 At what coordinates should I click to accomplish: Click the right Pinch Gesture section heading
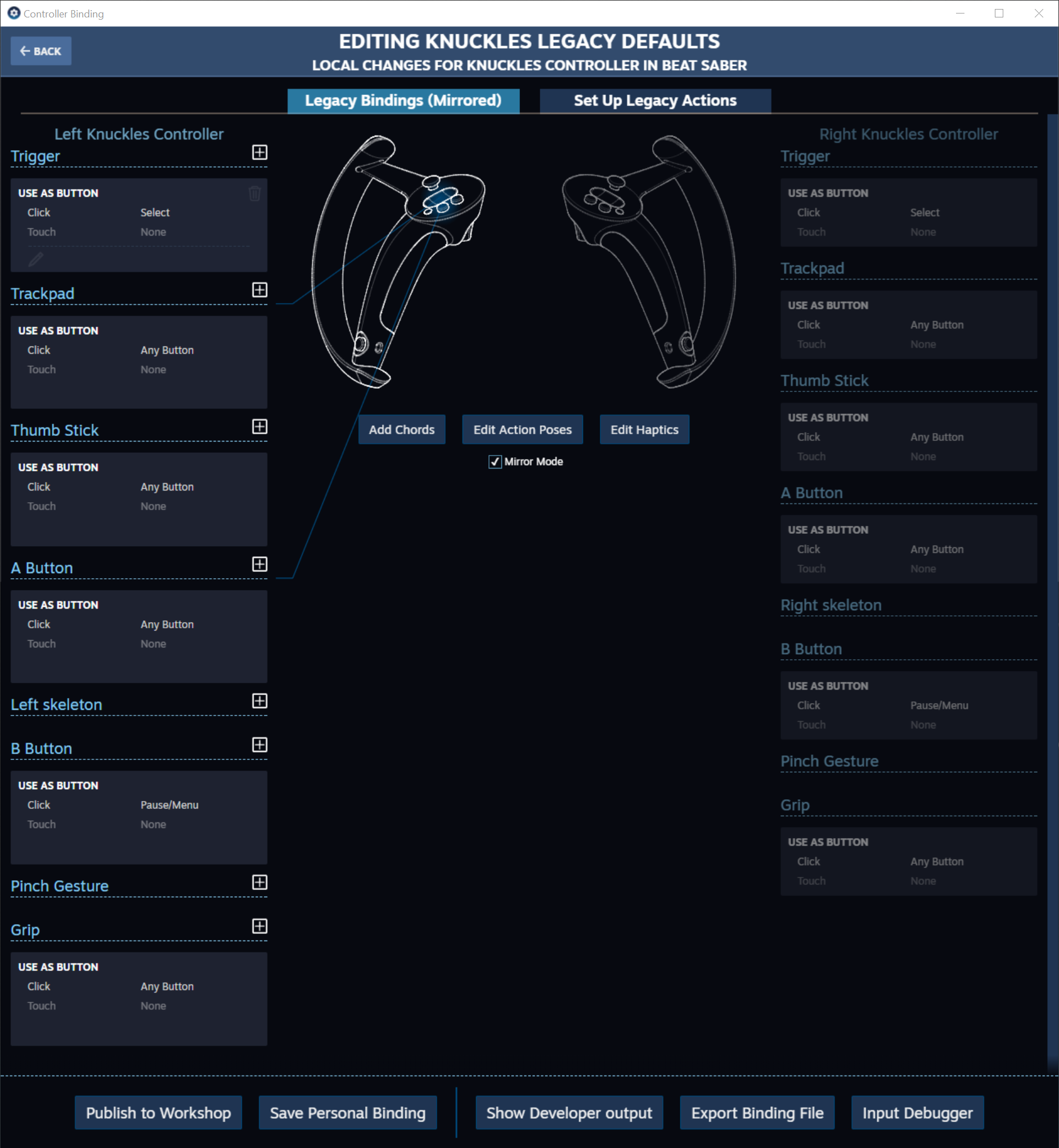[829, 762]
